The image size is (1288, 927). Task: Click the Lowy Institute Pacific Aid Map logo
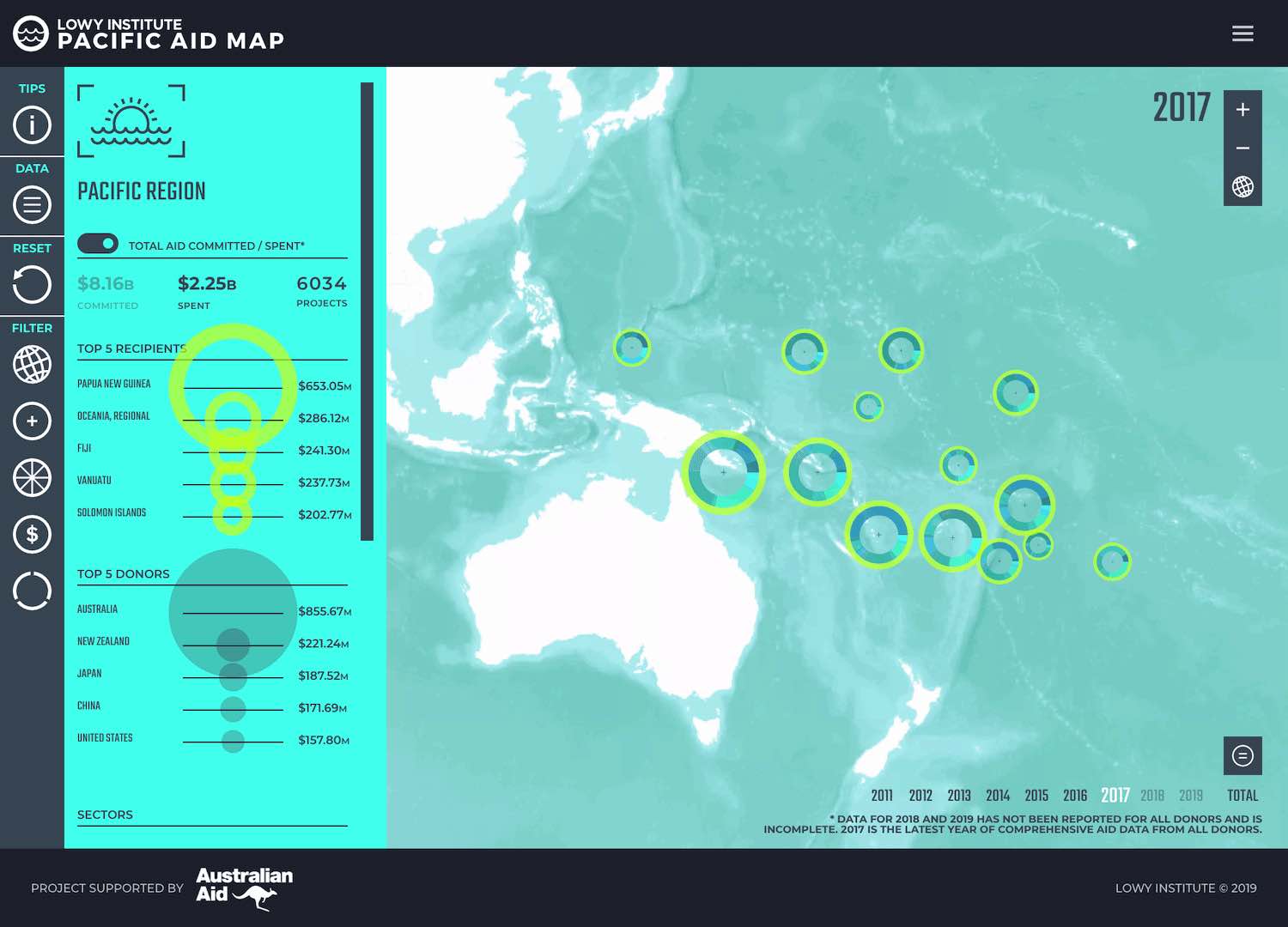click(149, 33)
